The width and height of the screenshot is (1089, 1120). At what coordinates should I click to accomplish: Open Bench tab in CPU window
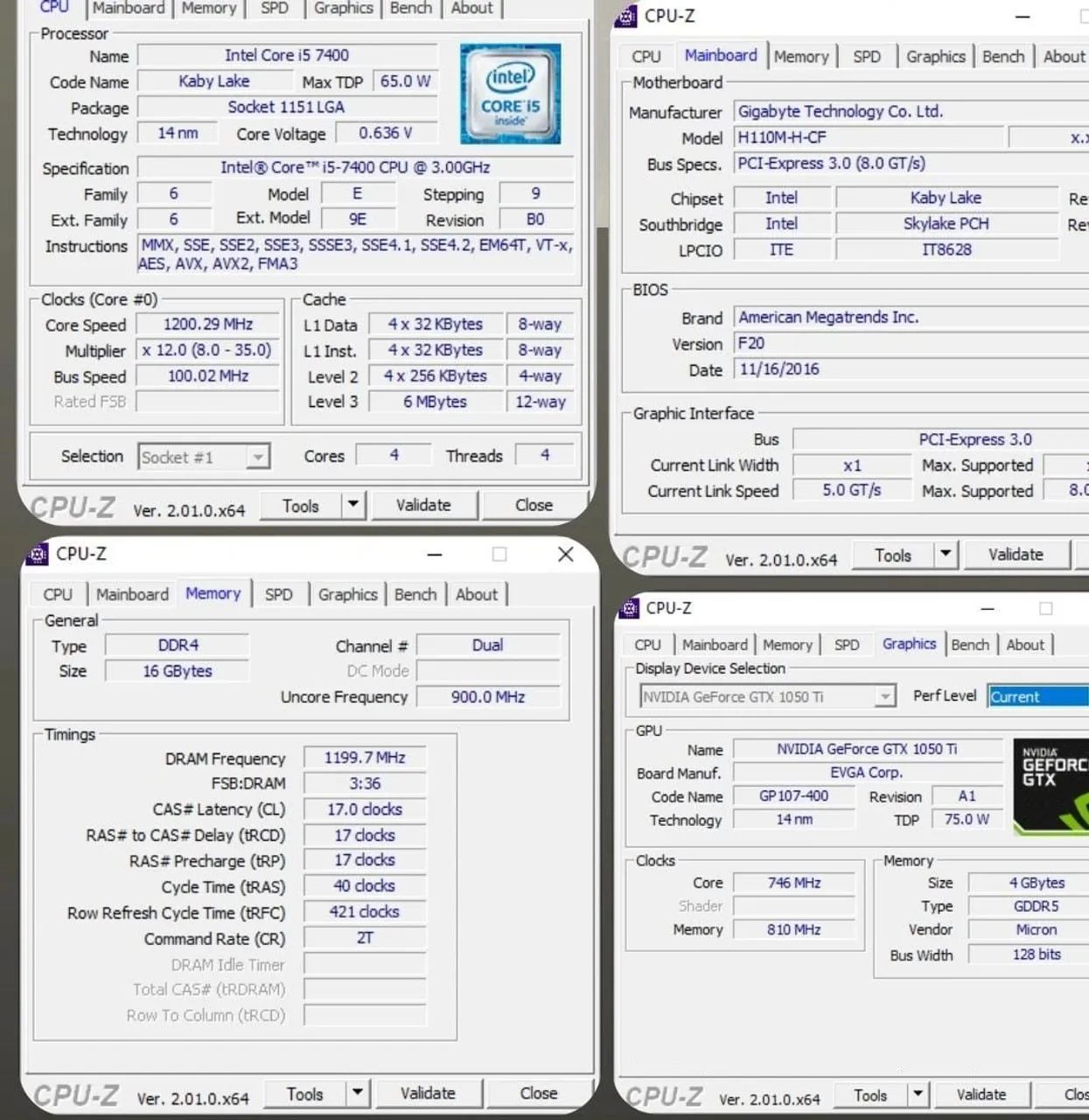click(411, 8)
